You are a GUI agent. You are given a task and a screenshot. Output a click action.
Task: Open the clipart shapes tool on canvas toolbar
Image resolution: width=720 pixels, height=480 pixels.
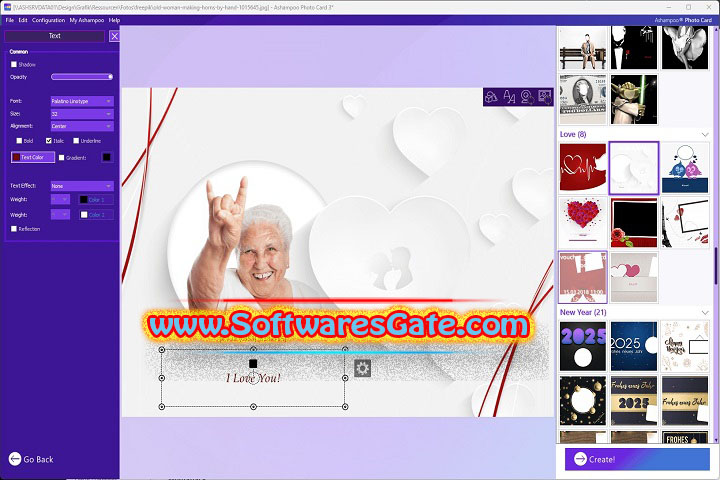tap(491, 97)
